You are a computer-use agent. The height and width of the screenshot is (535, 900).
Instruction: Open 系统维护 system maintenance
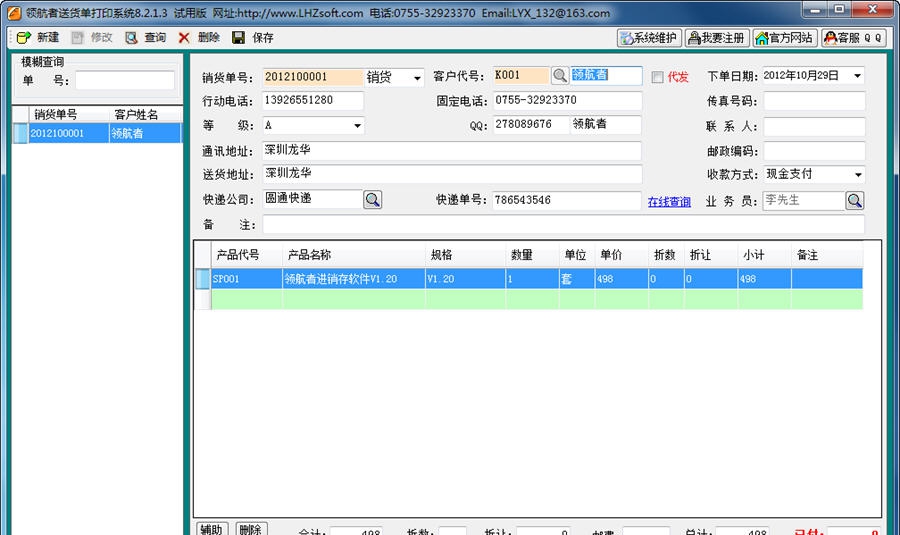pos(649,38)
